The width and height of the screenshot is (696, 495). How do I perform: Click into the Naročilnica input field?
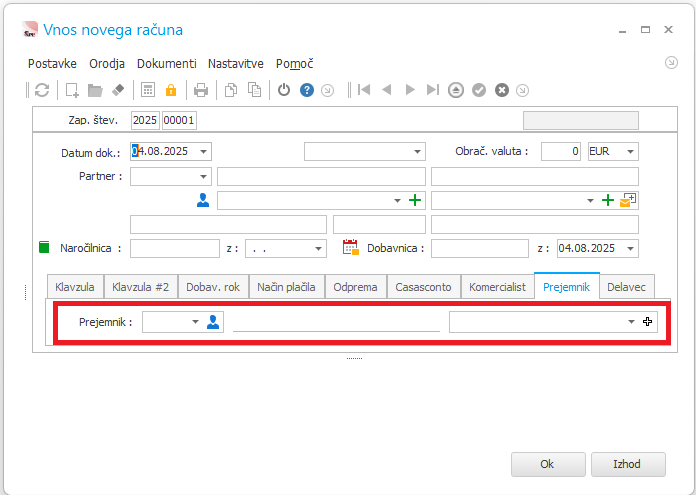(x=174, y=248)
